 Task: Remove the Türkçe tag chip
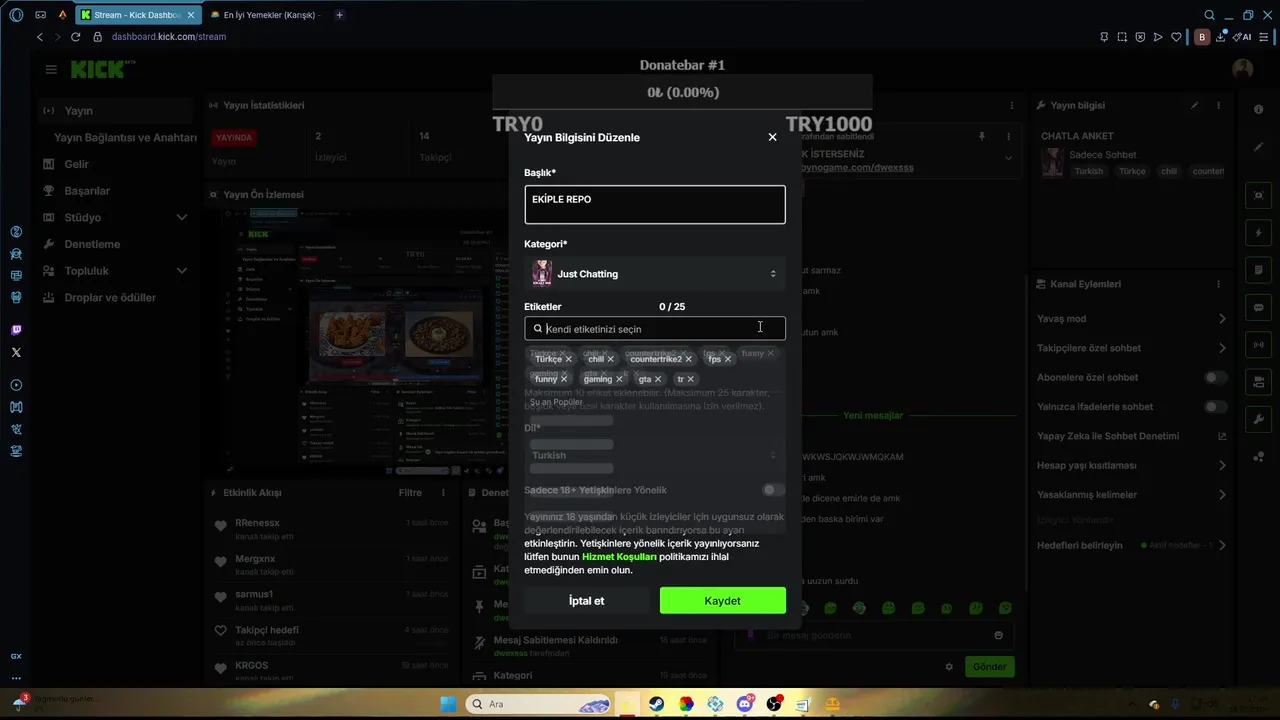click(568, 359)
